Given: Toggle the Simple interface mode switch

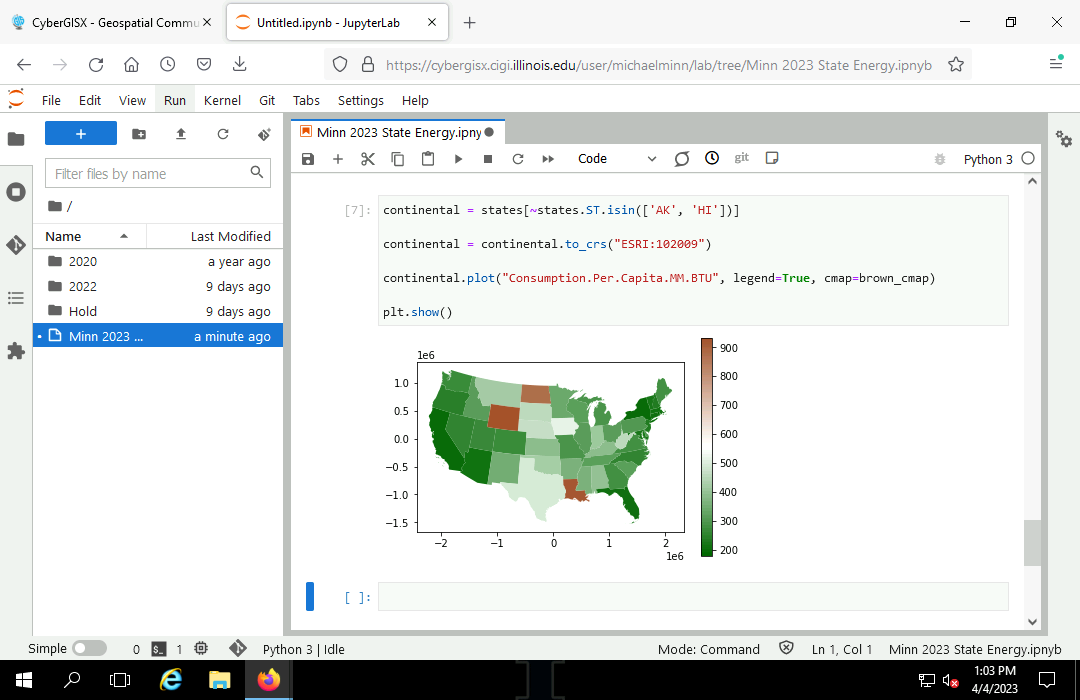Looking at the screenshot, I should 89,648.
